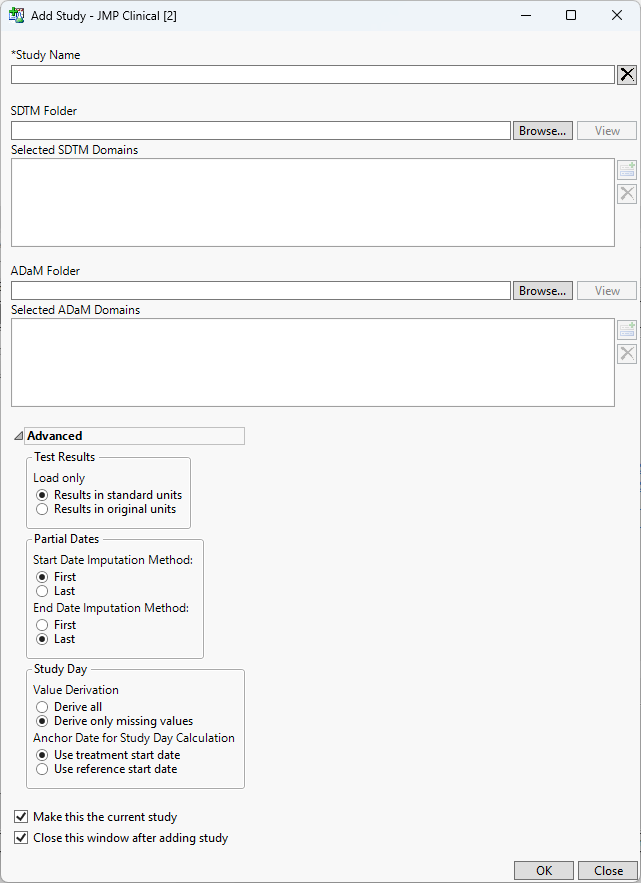Viewport: 641px width, 883px height.
Task: Collapse the Advanced section
Action: click(19, 436)
